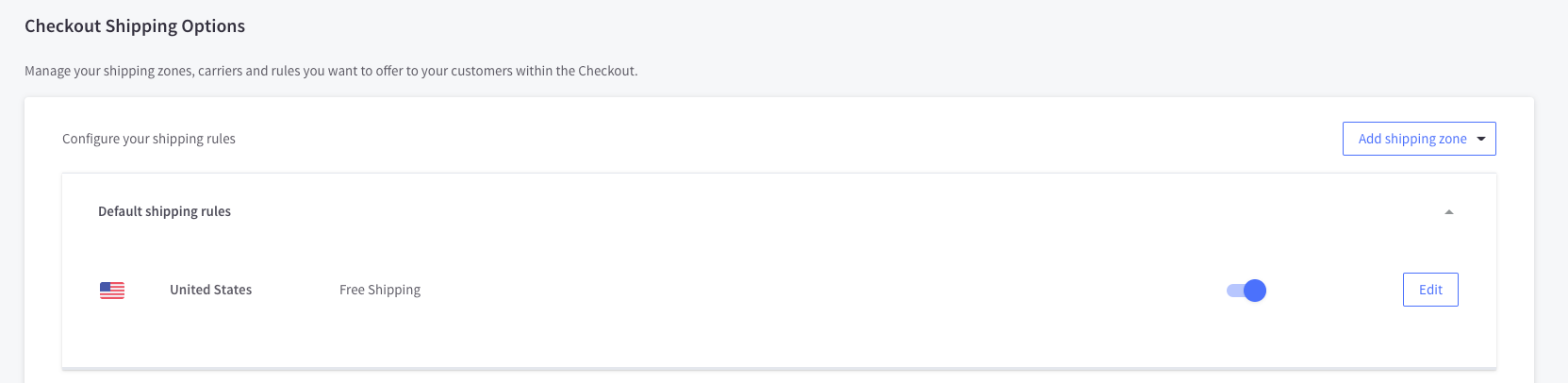
Task: Click the United States flag icon
Action: (112, 291)
